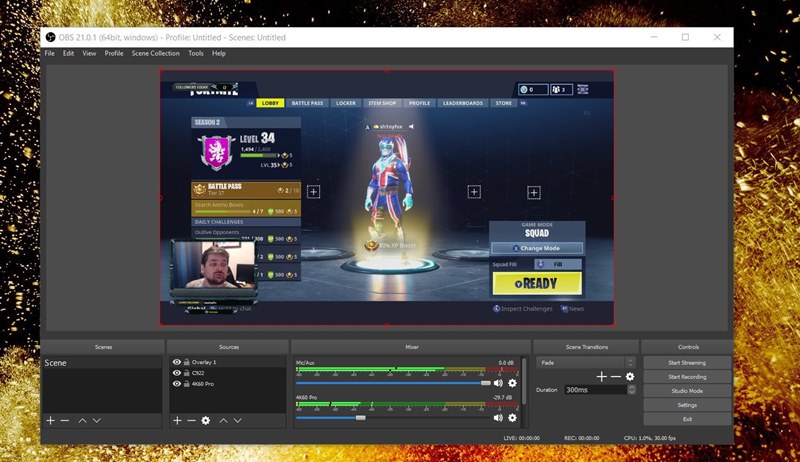Open the Scene Collection menu
This screenshot has height=462, width=800.
coord(156,53)
